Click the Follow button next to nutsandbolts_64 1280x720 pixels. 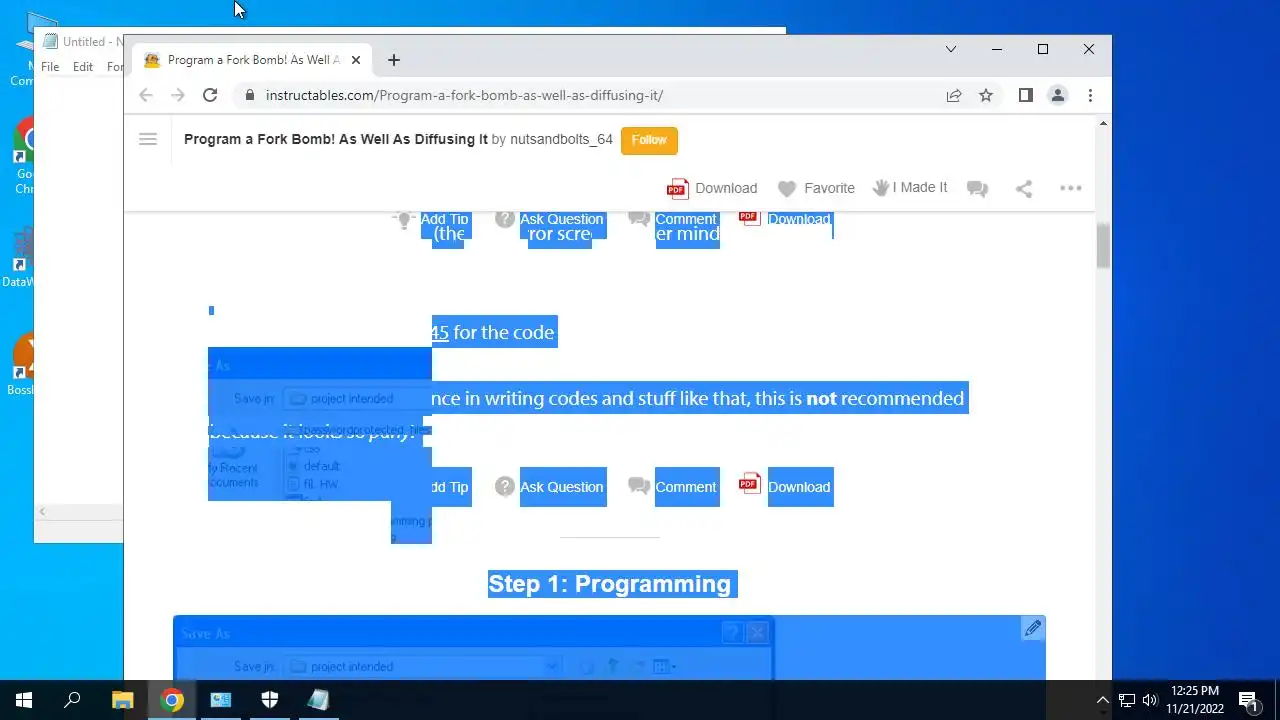tap(649, 140)
